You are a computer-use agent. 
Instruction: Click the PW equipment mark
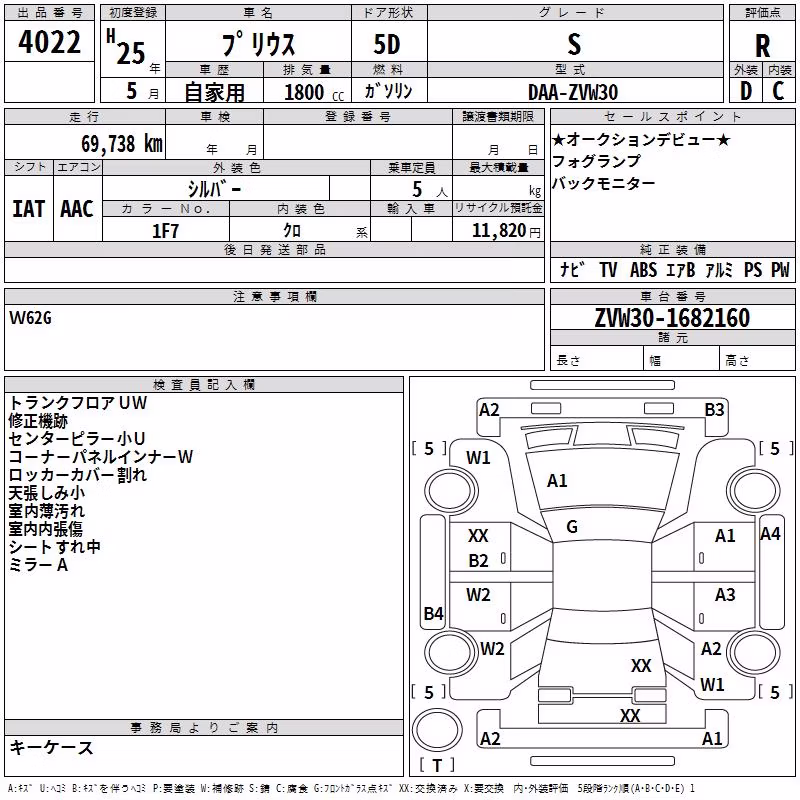tap(780, 269)
